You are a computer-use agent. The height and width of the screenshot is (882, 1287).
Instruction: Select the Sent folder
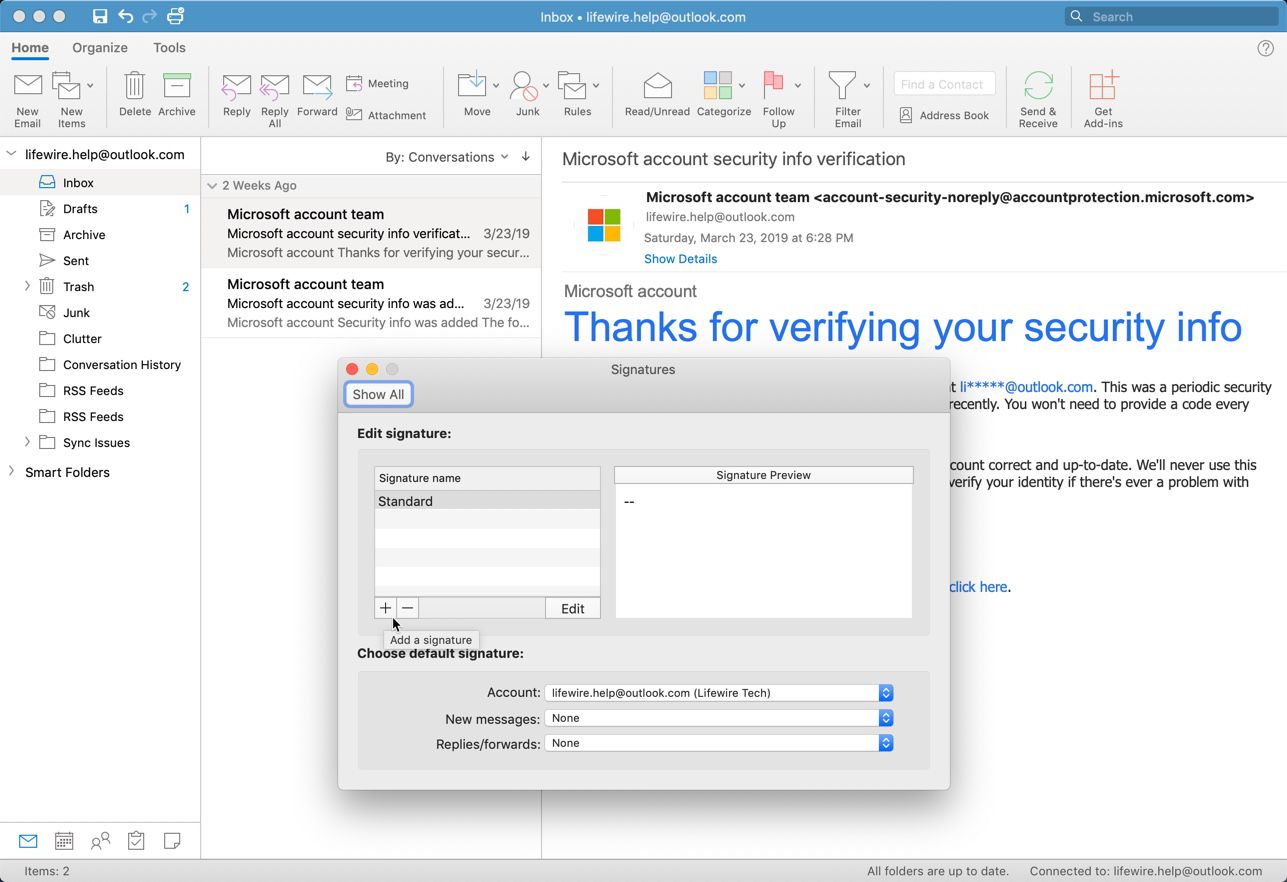(x=100, y=261)
